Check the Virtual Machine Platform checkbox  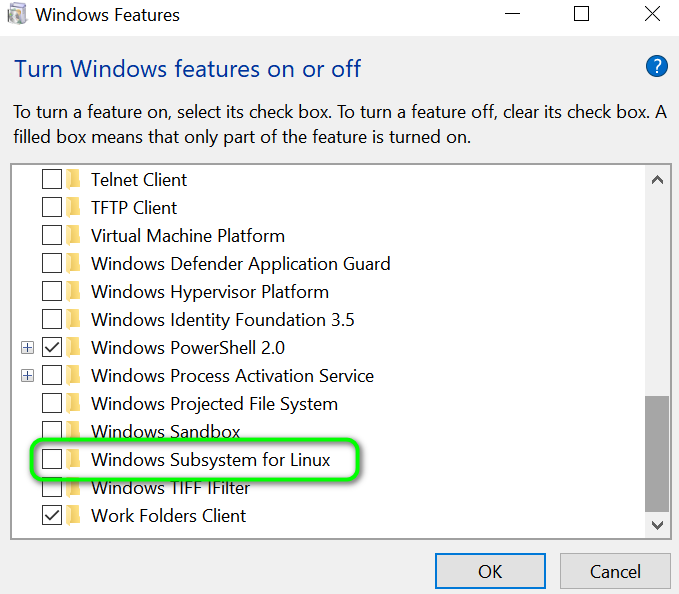(x=51, y=236)
